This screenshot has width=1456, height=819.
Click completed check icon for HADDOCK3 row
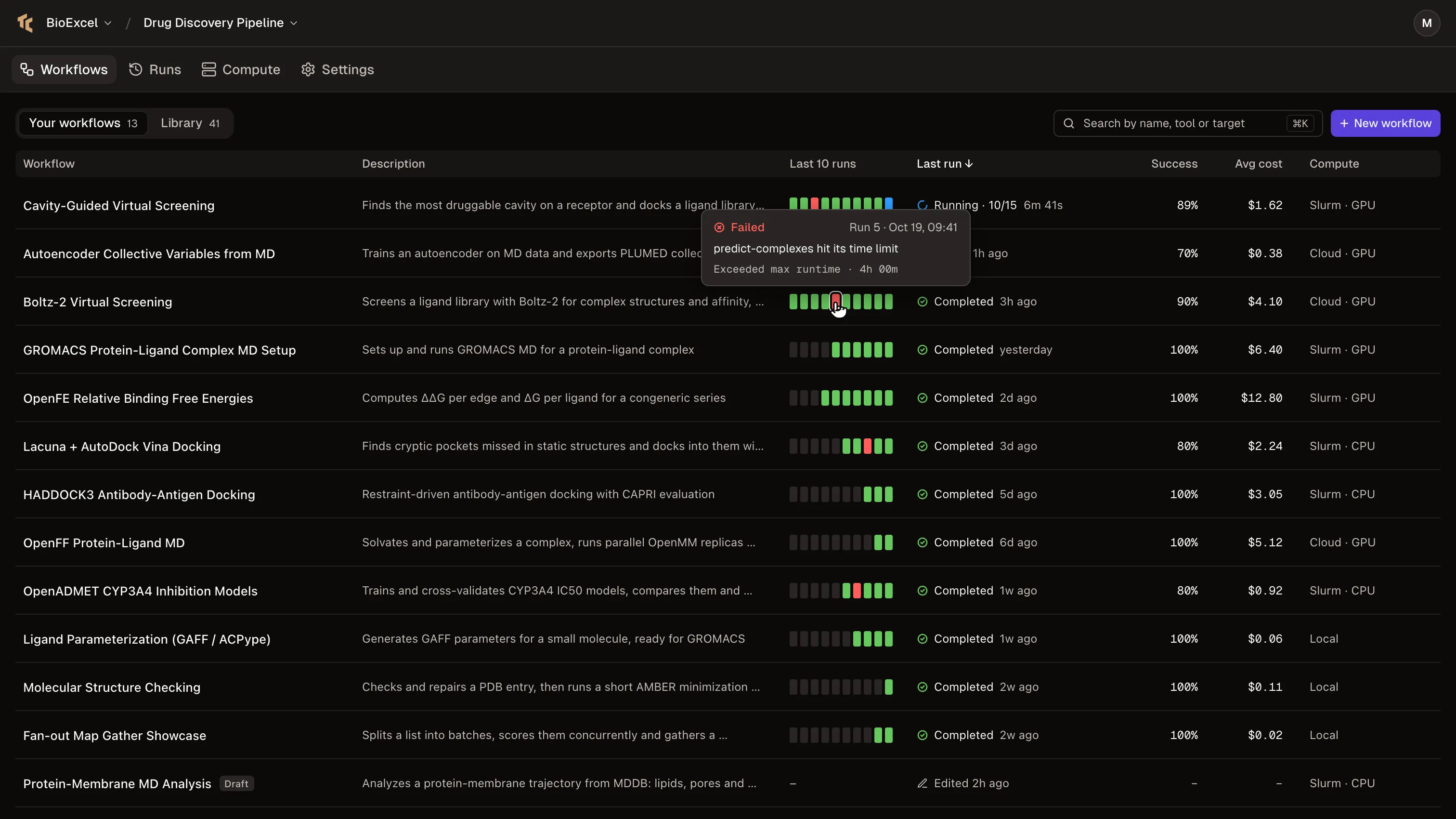(x=923, y=494)
